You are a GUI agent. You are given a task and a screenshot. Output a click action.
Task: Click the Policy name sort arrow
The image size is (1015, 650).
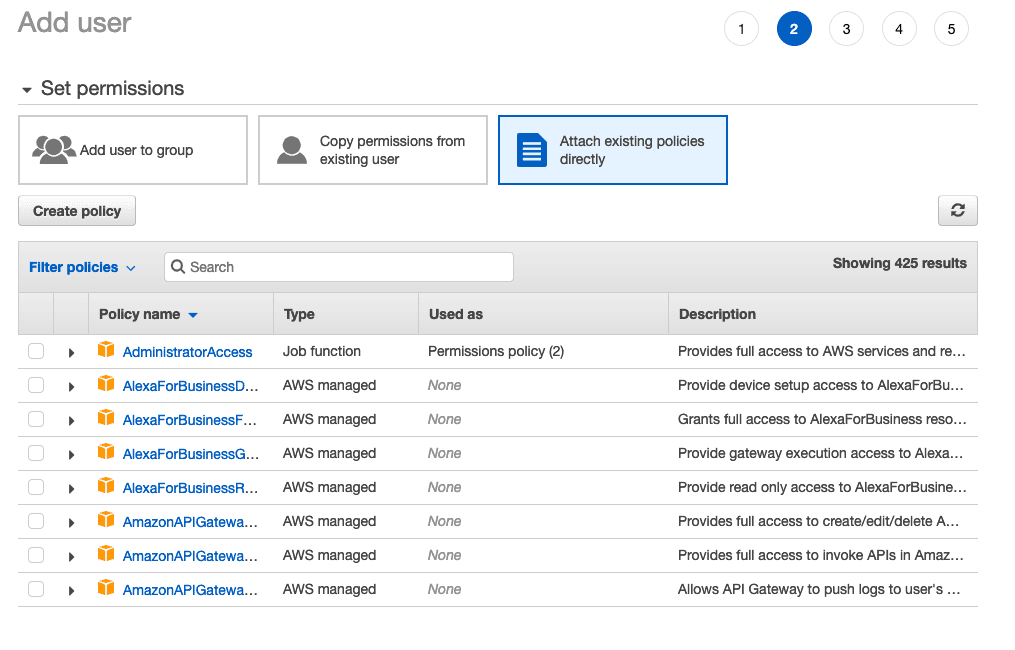tap(193, 315)
